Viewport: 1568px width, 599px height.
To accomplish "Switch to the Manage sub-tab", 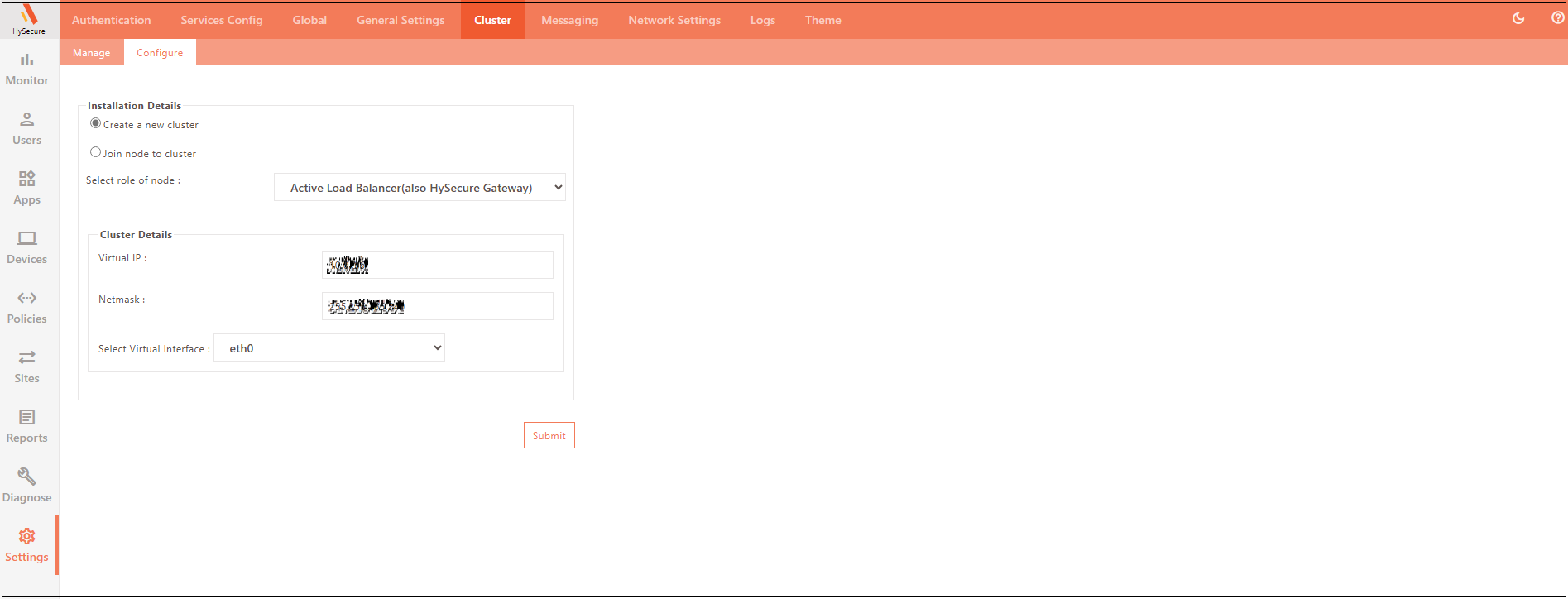I will click(91, 53).
